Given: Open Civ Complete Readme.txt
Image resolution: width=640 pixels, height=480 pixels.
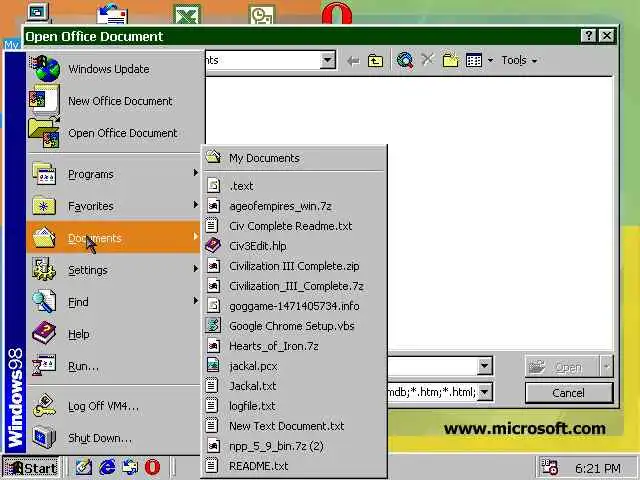Looking at the screenshot, I should (294, 226).
